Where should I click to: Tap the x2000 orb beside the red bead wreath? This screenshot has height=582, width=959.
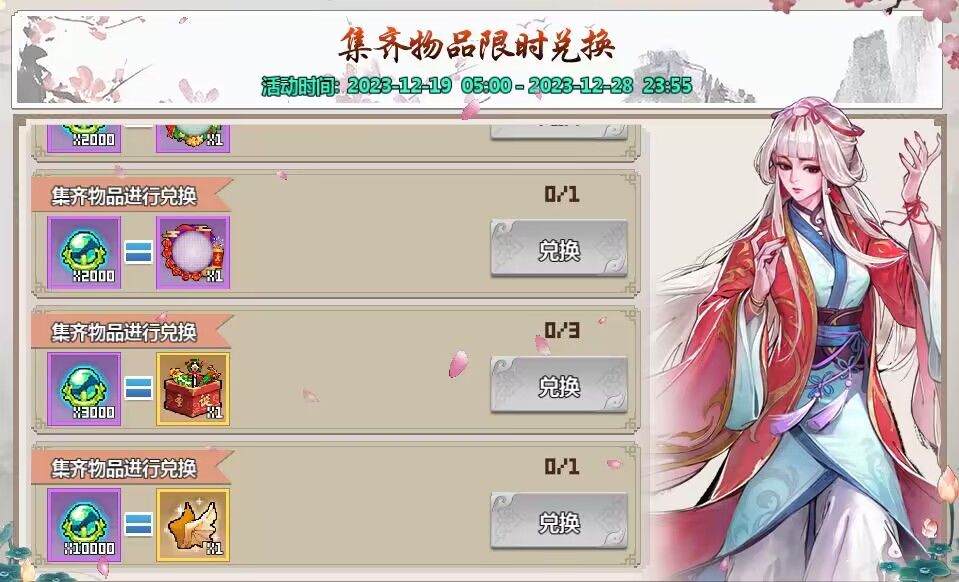(x=84, y=252)
